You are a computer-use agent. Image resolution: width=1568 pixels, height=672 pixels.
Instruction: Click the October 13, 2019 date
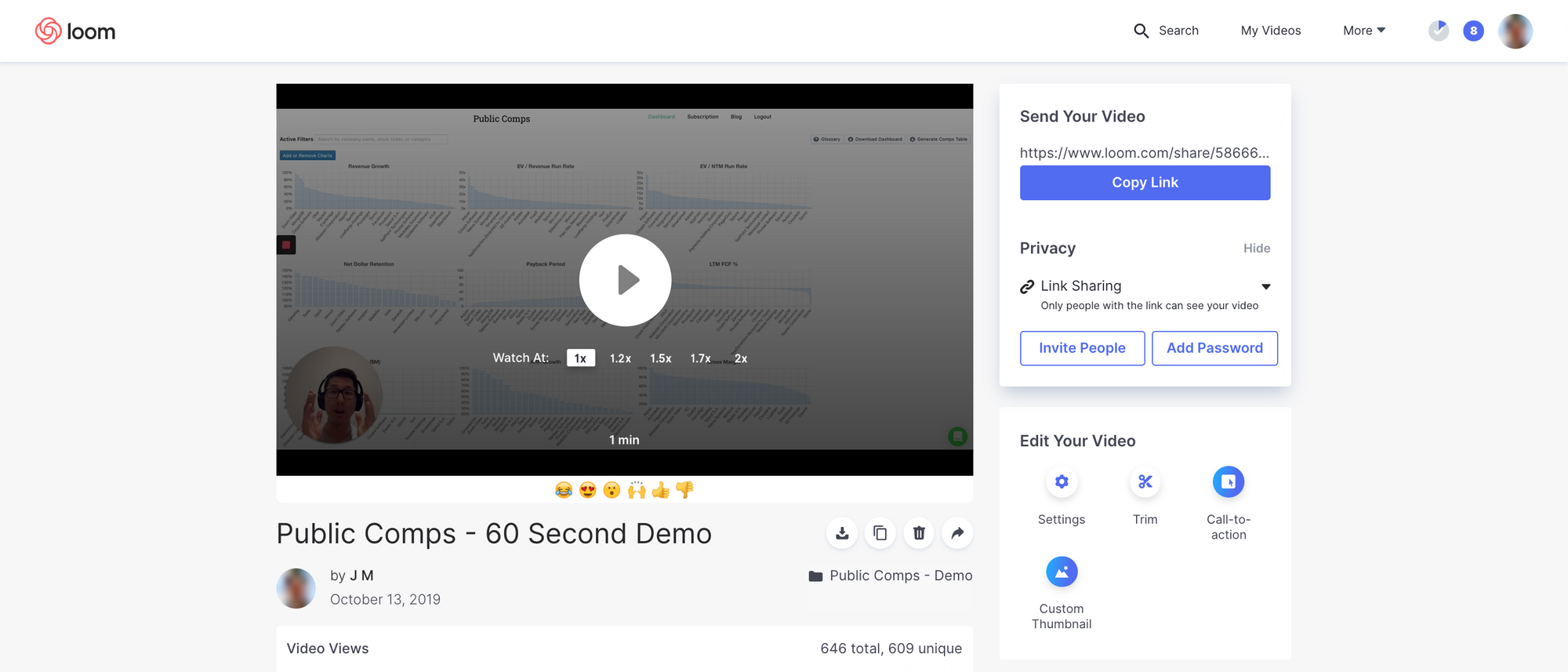pos(385,600)
